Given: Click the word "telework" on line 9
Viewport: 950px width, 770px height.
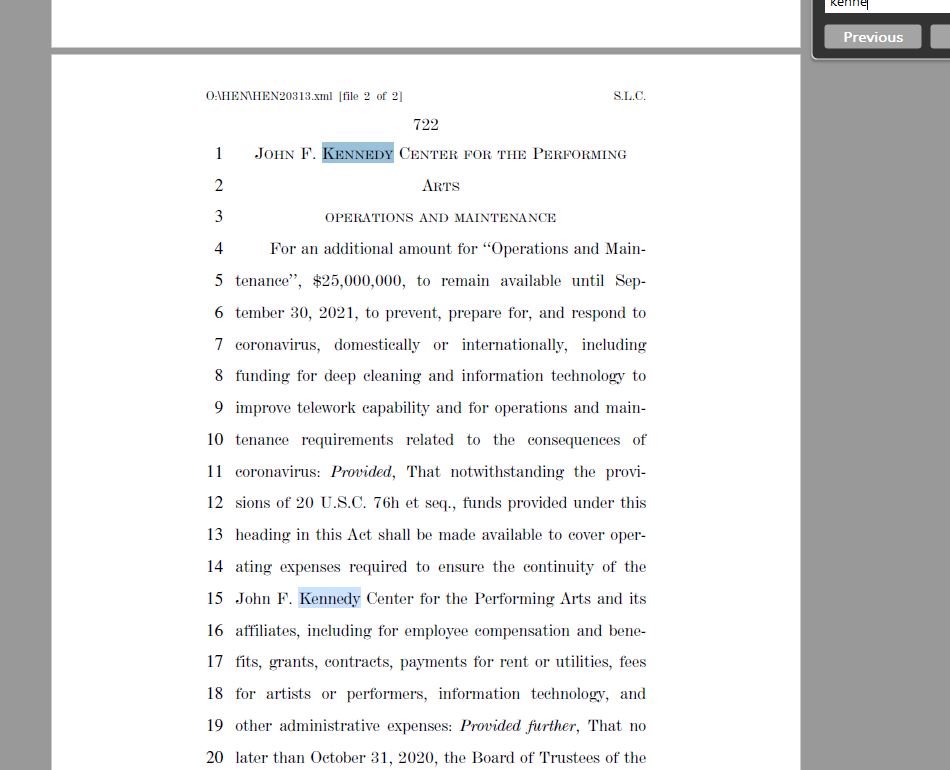Looking at the screenshot, I should pos(326,408).
